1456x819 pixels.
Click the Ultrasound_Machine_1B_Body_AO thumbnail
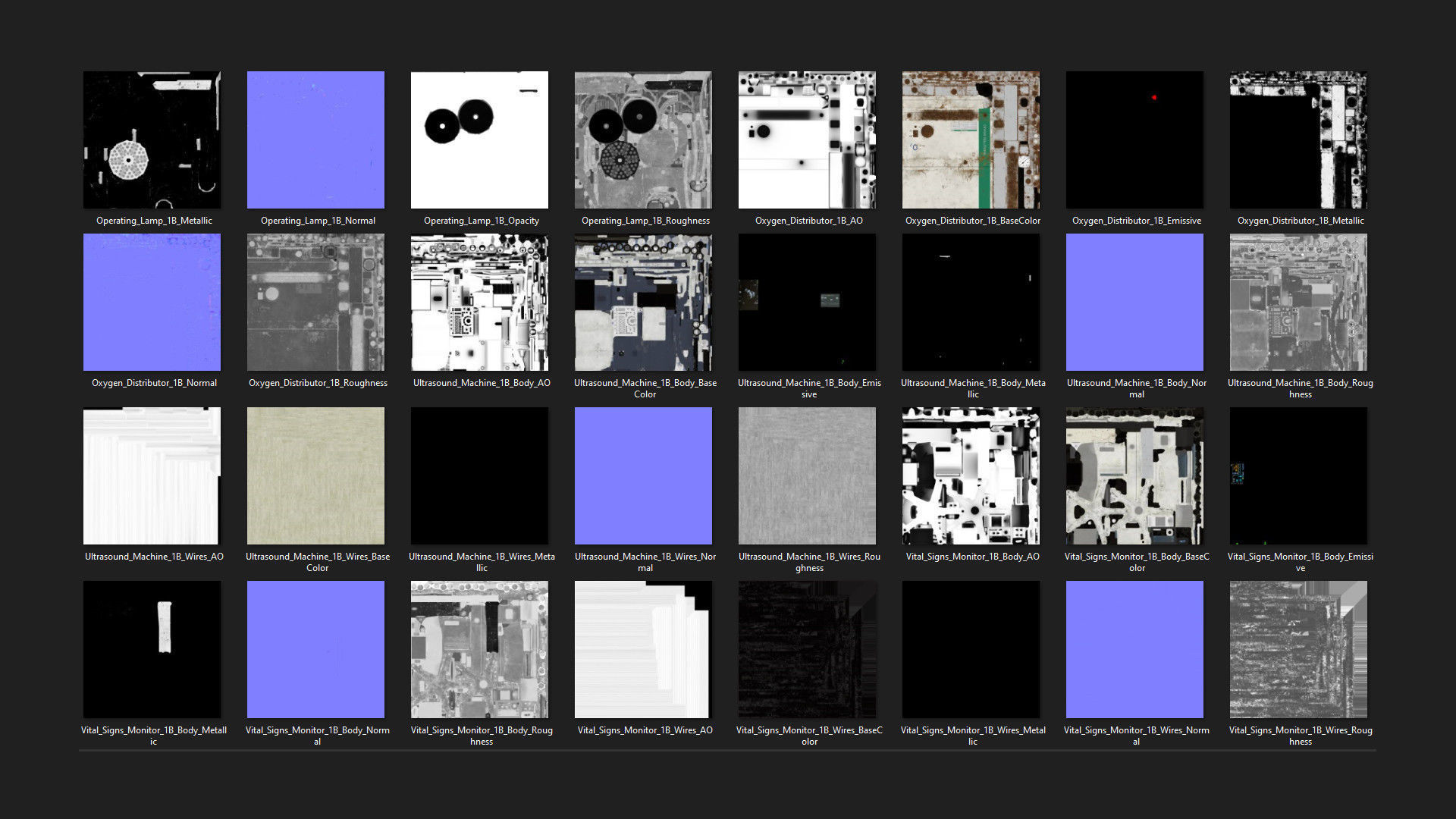[479, 303]
